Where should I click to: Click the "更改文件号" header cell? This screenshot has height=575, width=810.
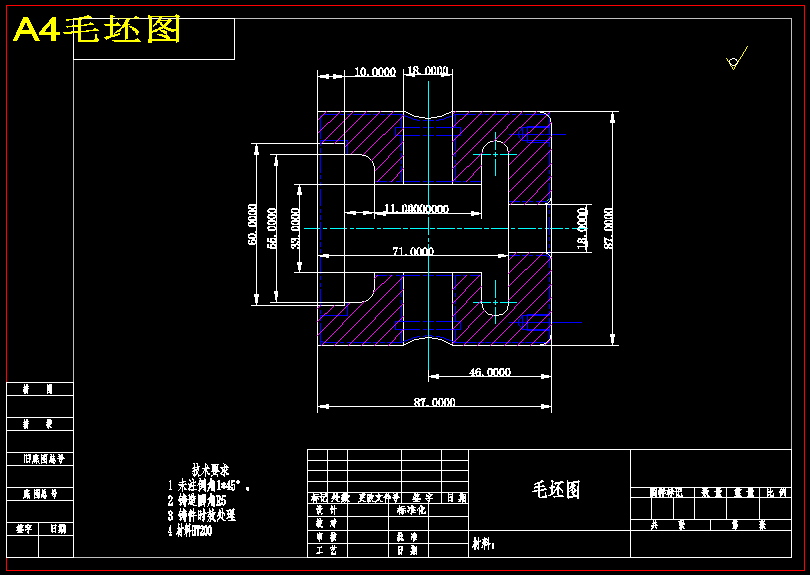[x=379, y=498]
